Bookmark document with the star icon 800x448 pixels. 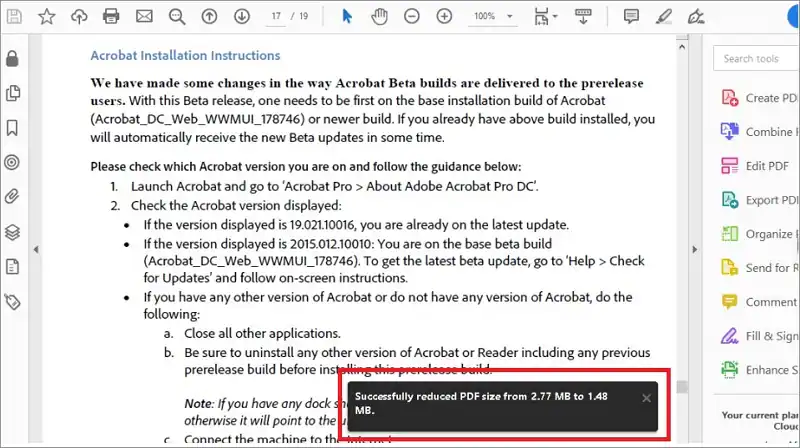pyautogui.click(x=46, y=16)
